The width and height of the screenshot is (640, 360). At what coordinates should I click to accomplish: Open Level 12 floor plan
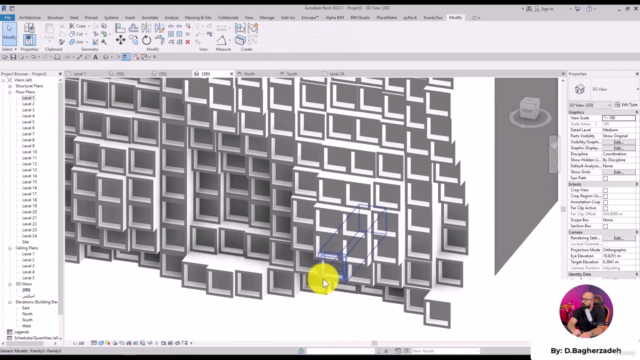click(29, 164)
